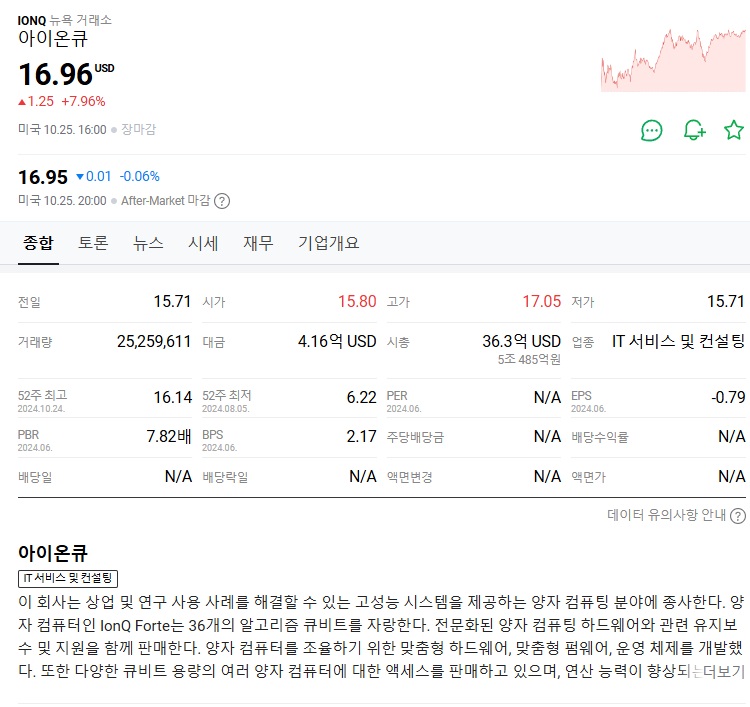Open the 기업개요 tab
750x707 pixels.
[x=329, y=243]
